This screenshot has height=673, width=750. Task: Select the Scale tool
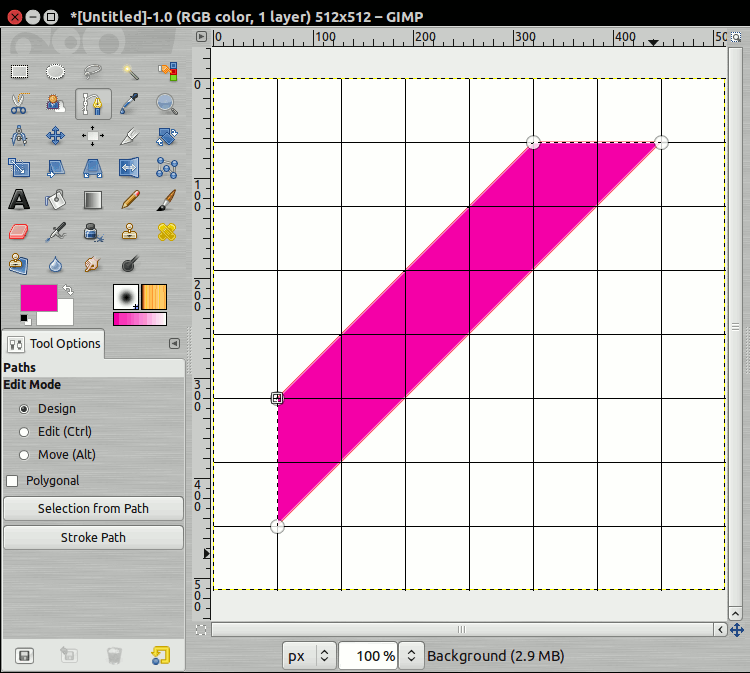pyautogui.click(x=19, y=168)
